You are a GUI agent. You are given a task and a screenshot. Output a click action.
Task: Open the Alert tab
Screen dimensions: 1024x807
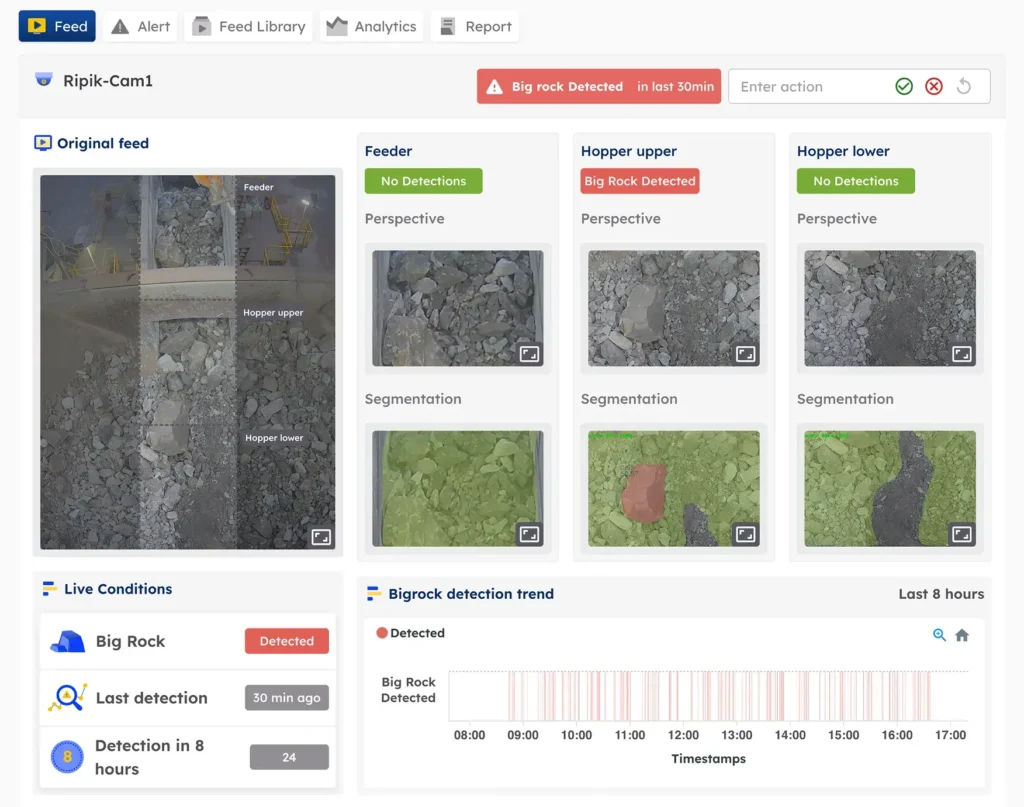point(141,27)
